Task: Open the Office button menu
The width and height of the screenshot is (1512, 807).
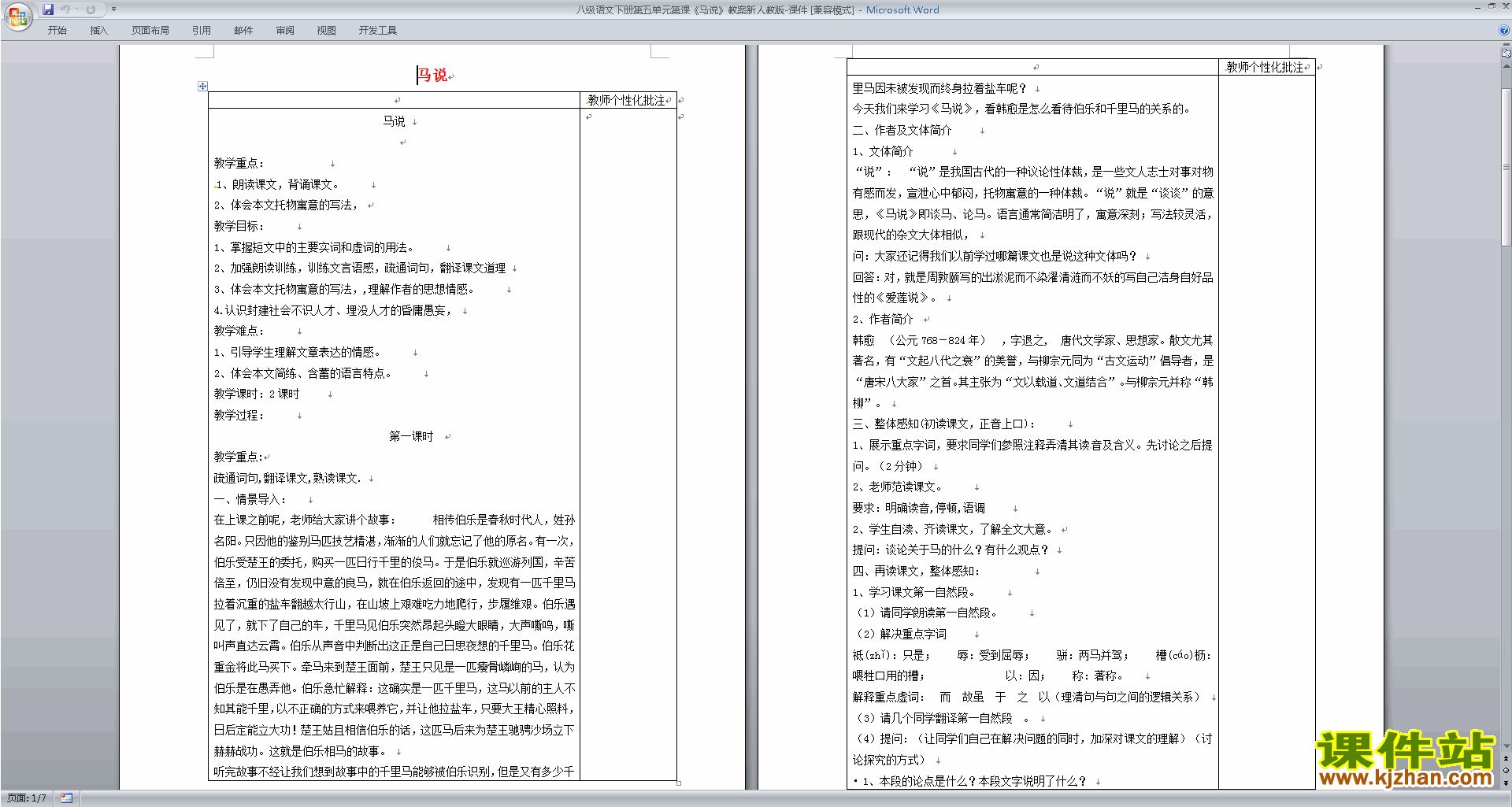Action: click(x=17, y=17)
